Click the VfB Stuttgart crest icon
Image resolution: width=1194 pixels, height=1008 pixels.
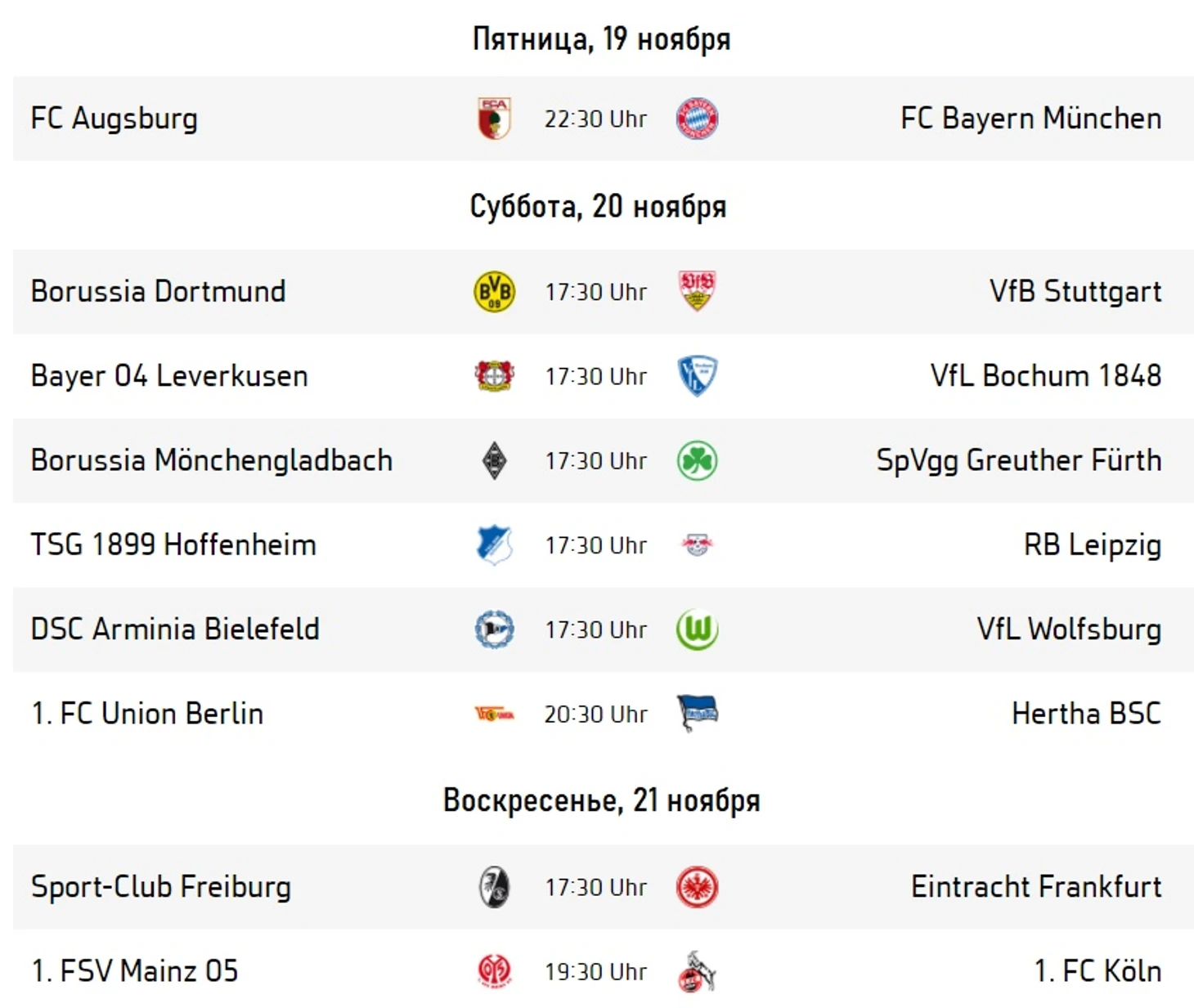pyautogui.click(x=697, y=291)
